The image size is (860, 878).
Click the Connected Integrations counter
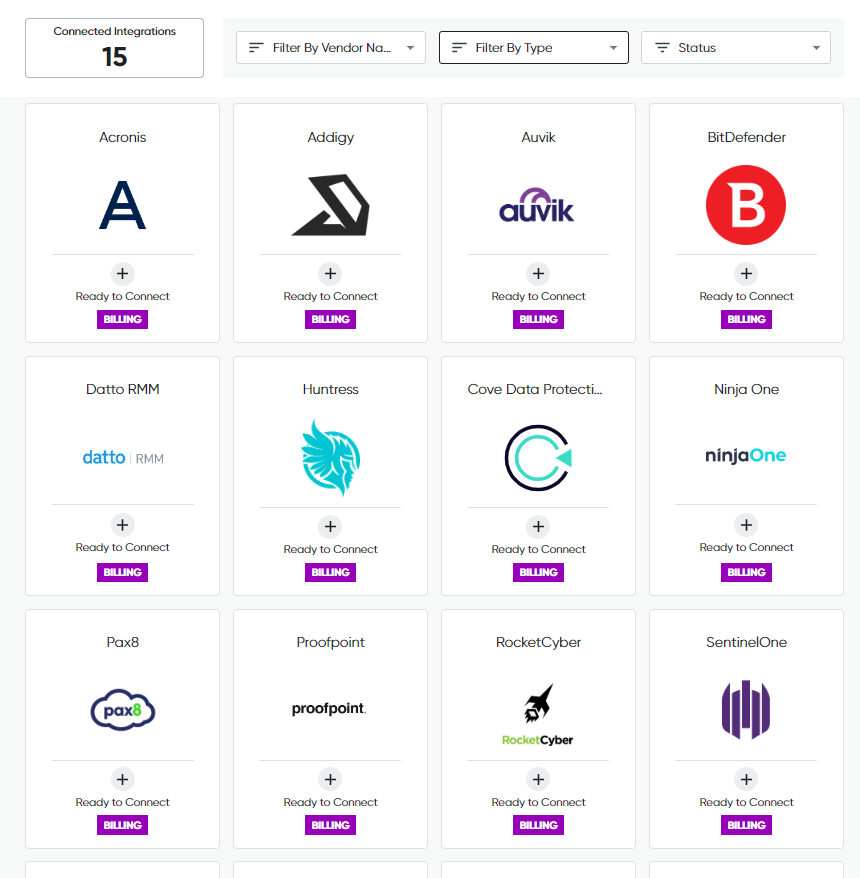[x=114, y=47]
